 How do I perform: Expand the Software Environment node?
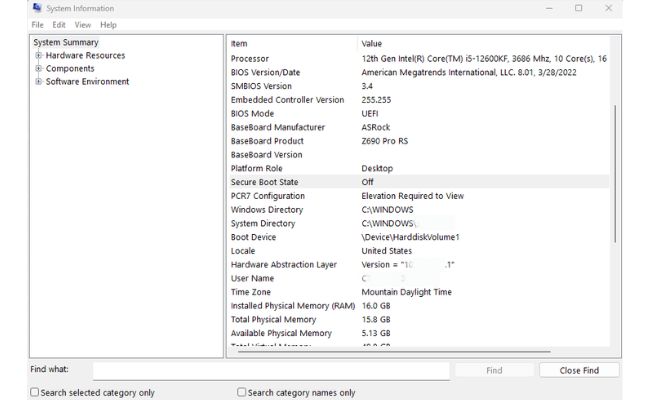coord(38,82)
